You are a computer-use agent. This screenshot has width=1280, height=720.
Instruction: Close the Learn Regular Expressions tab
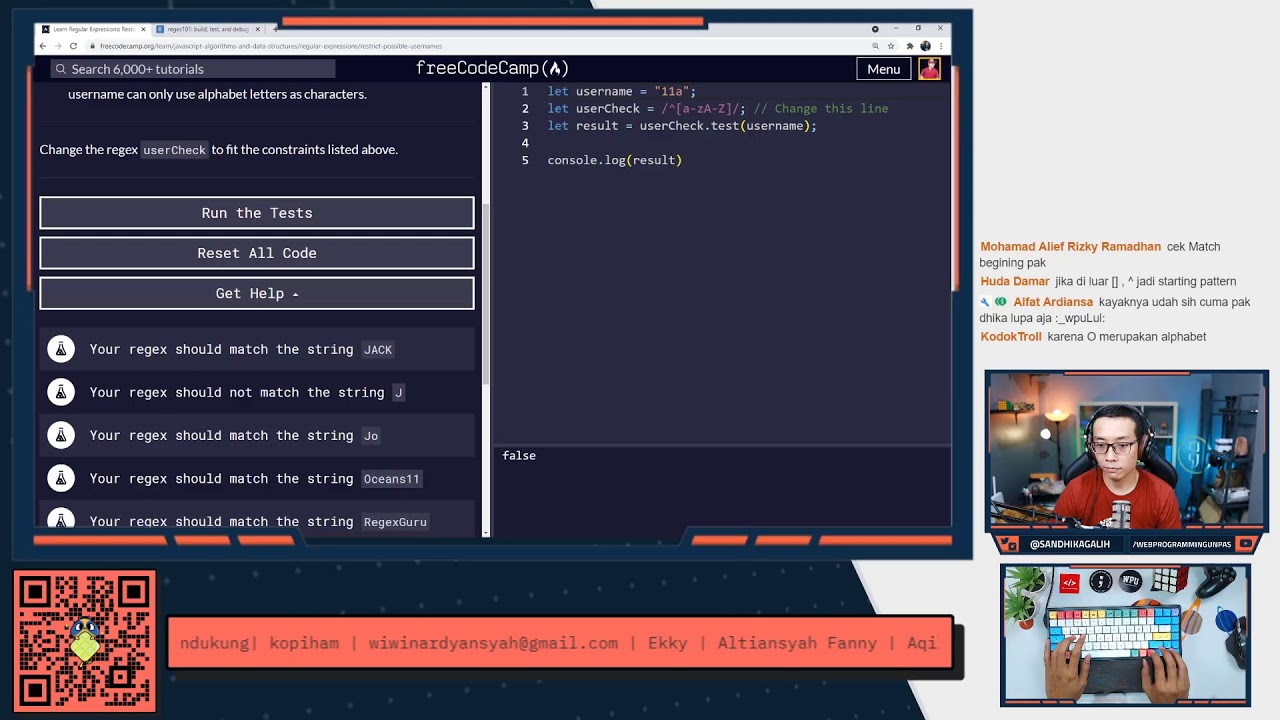point(143,29)
